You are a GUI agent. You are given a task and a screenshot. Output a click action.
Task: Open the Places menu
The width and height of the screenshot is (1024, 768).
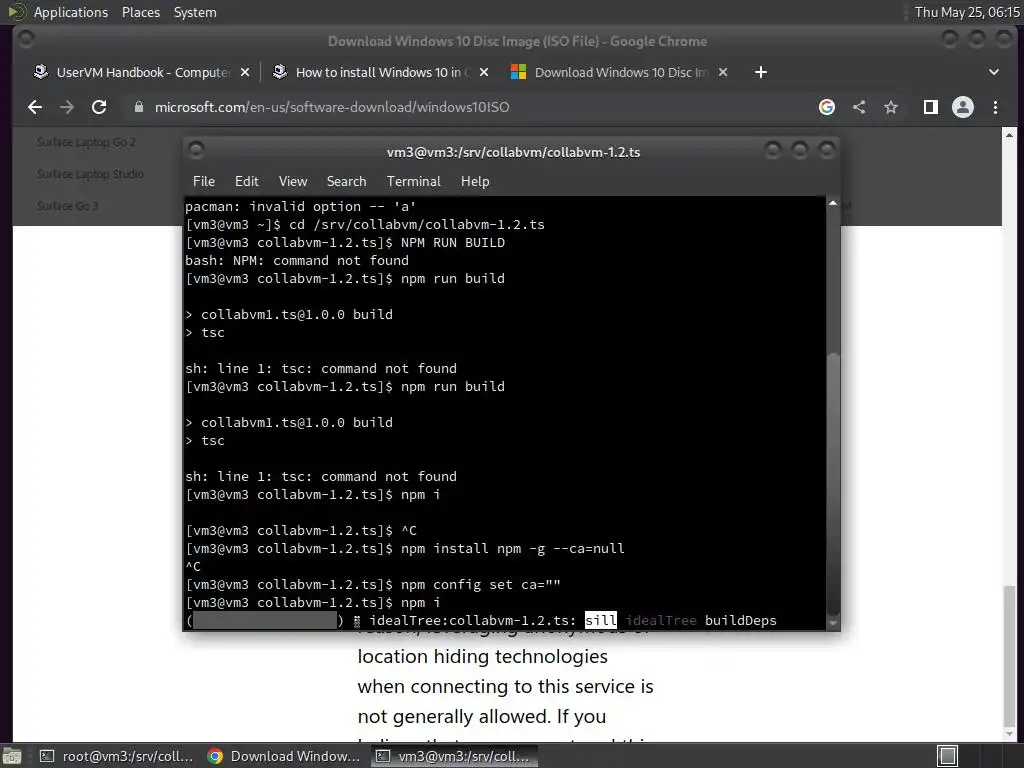pos(141,12)
